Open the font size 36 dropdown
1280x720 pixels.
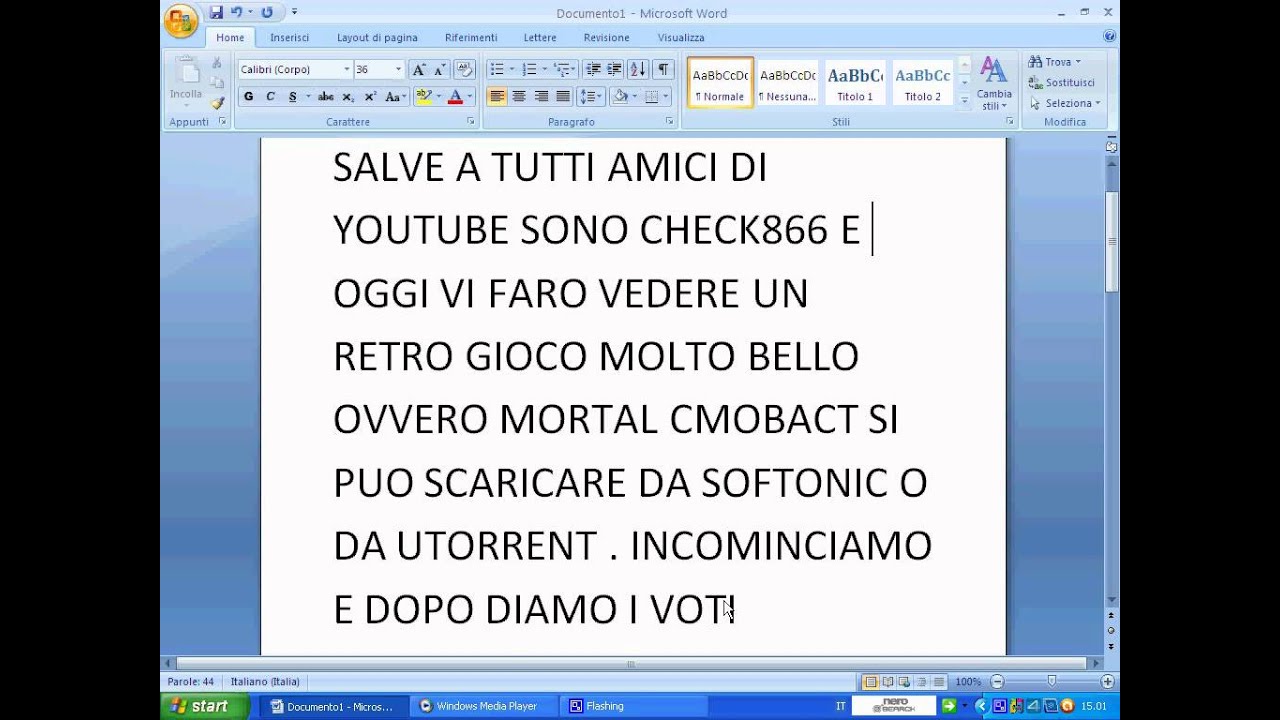coord(398,69)
